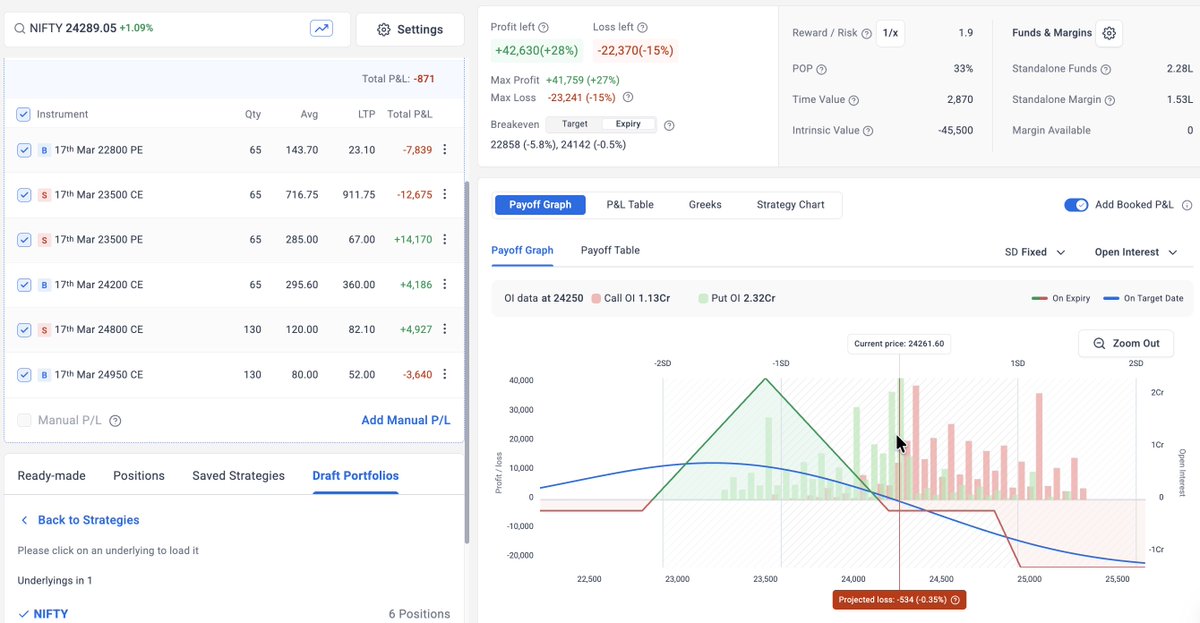This screenshot has width=1200, height=623.
Task: Select Expiry in Breakeven toggle
Action: 628,124
